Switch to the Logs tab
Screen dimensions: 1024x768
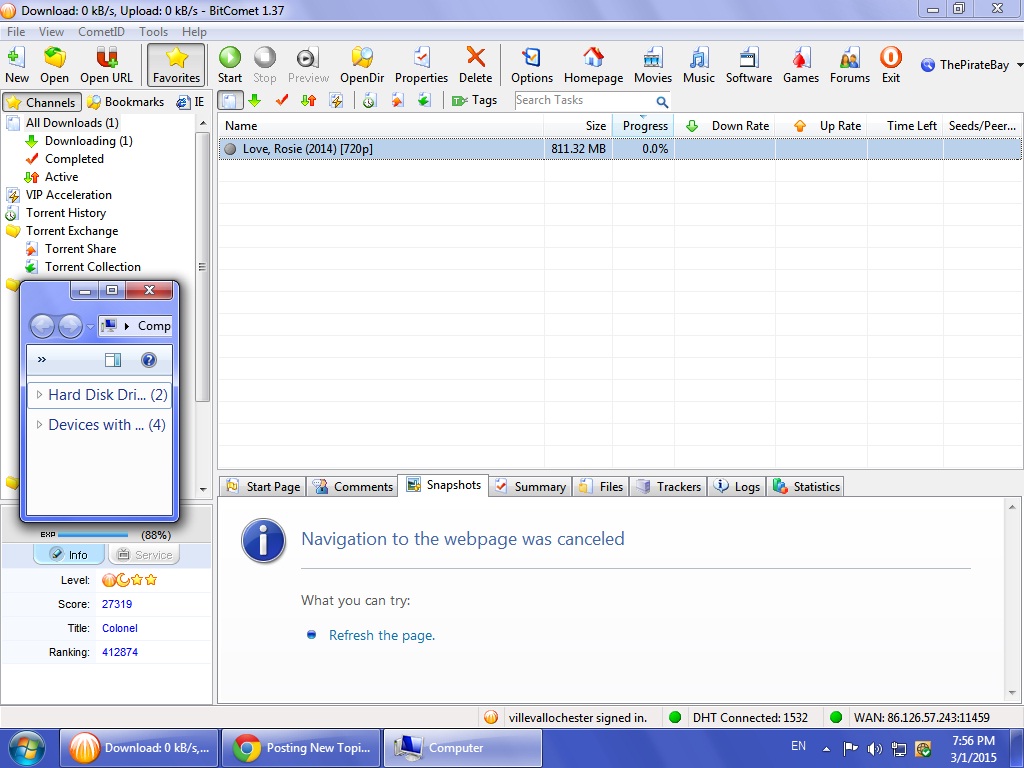pyautogui.click(x=737, y=487)
